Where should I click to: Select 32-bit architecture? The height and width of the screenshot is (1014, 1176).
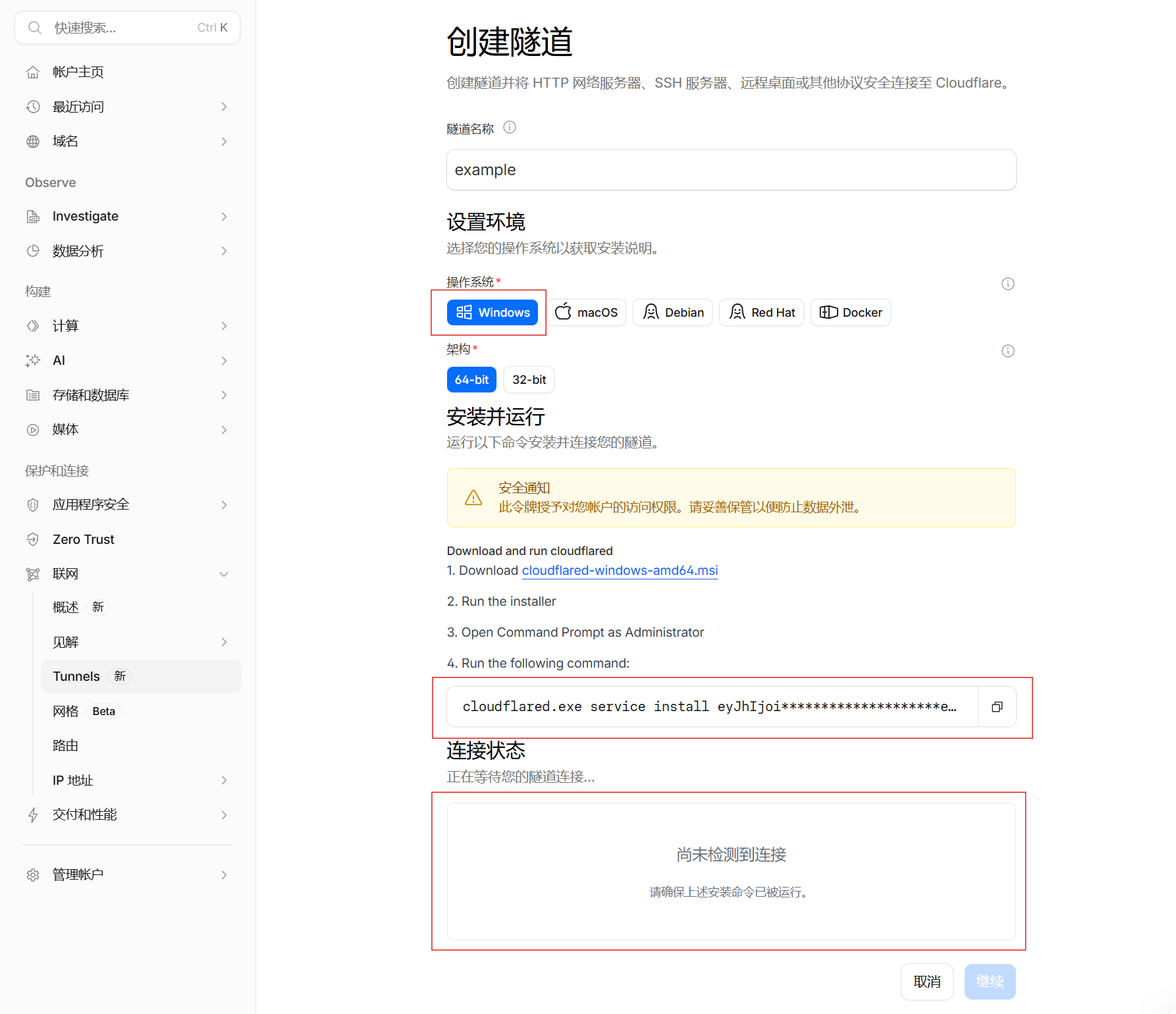pos(529,380)
